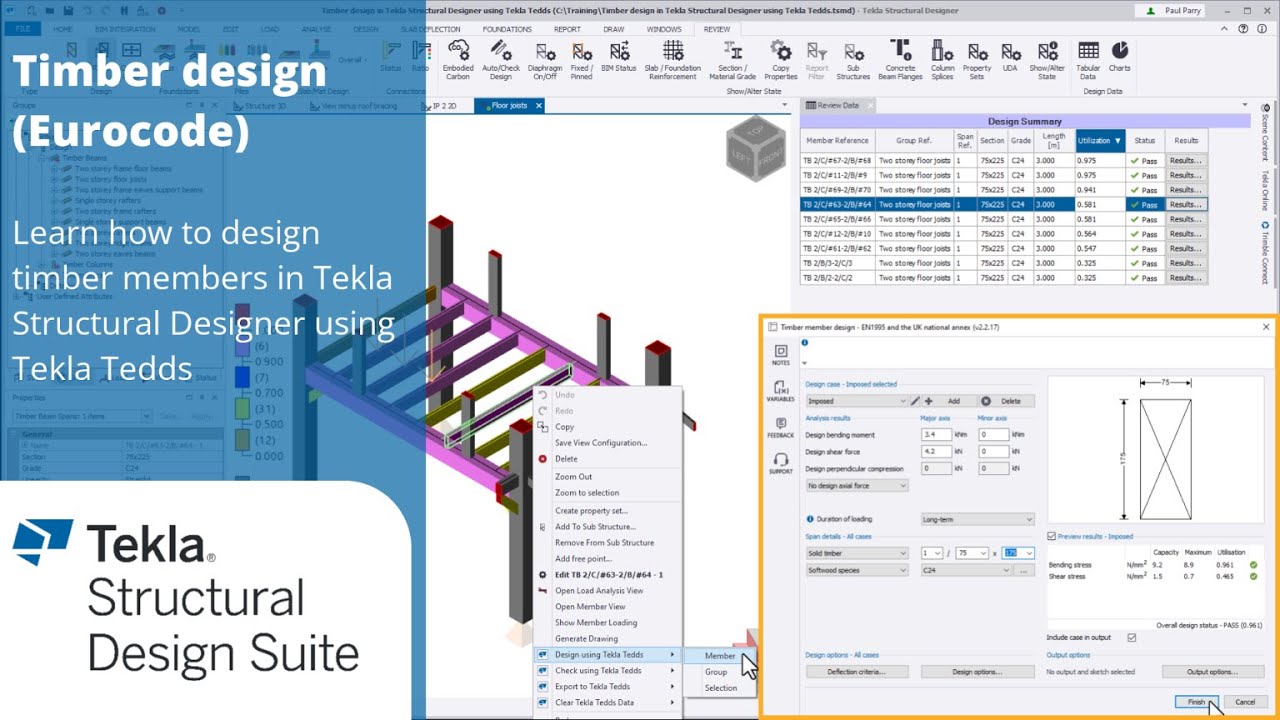Screen dimensions: 1280x720
Task: Open the Long-term duration of loading dropdown
Action: pyautogui.click(x=977, y=519)
